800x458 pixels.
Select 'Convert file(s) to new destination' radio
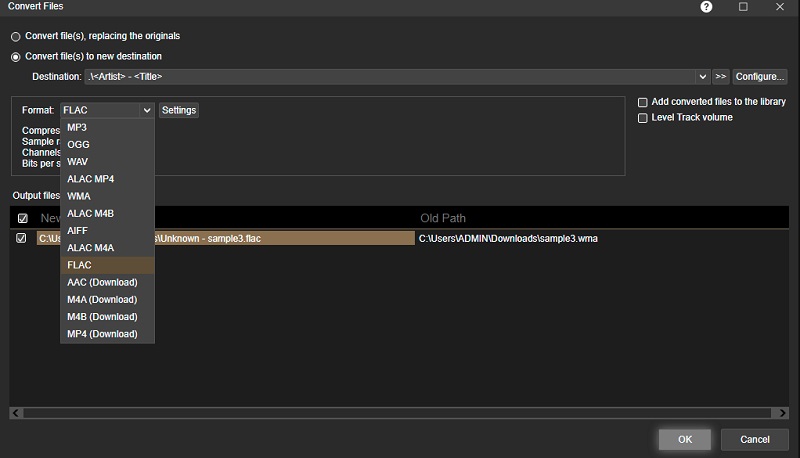coord(16,57)
